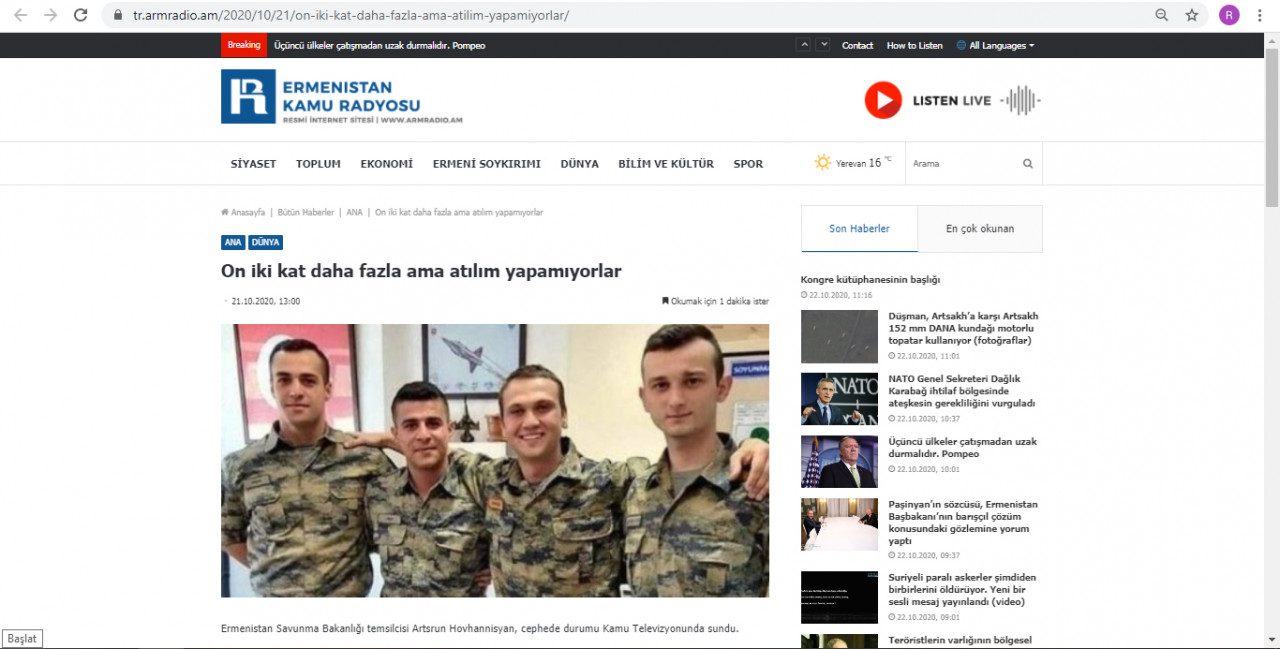Click the browser reload icon
Image resolution: width=1280 pixels, height=649 pixels.
point(81,15)
